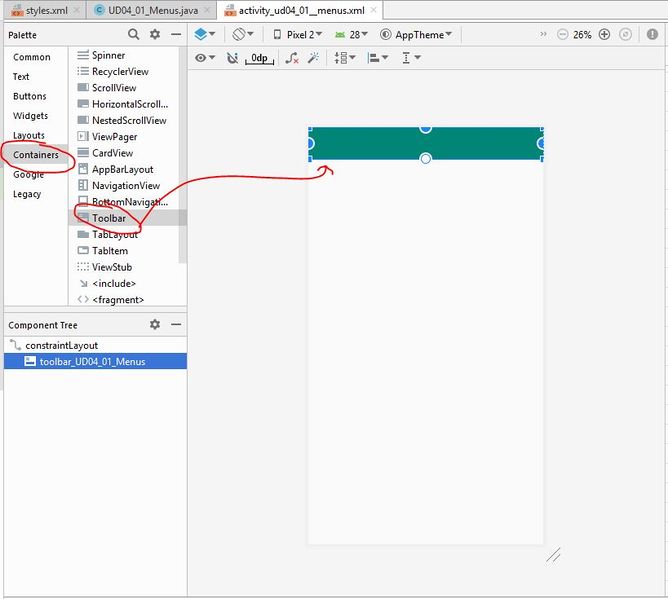The height and width of the screenshot is (599, 668).
Task: Click top constraint handle of toolbar
Action: pos(426,128)
